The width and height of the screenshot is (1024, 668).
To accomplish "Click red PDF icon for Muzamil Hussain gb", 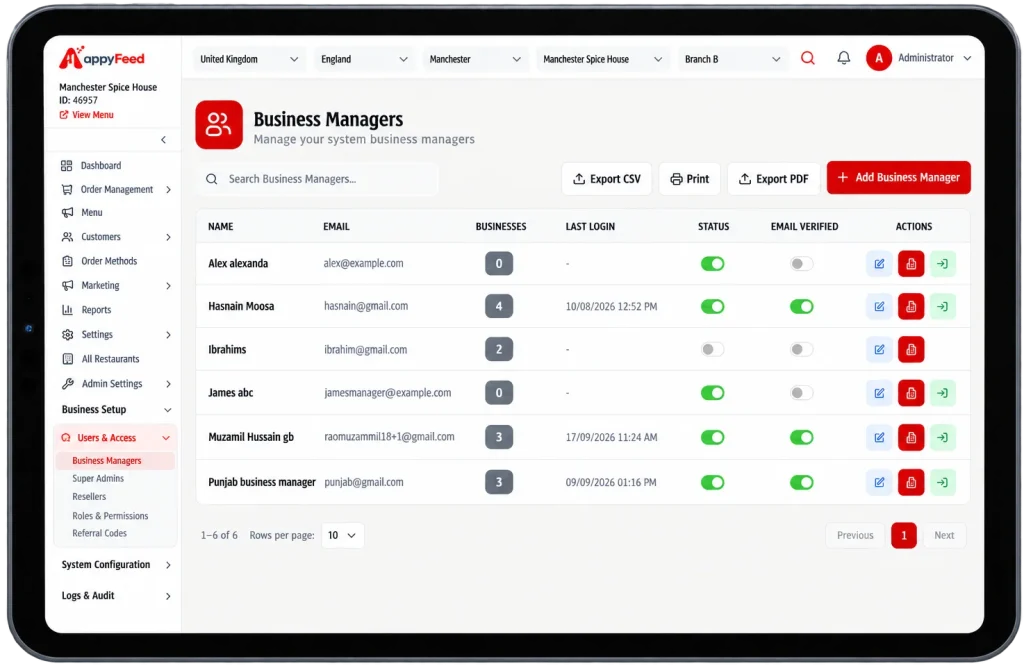I will (x=910, y=437).
